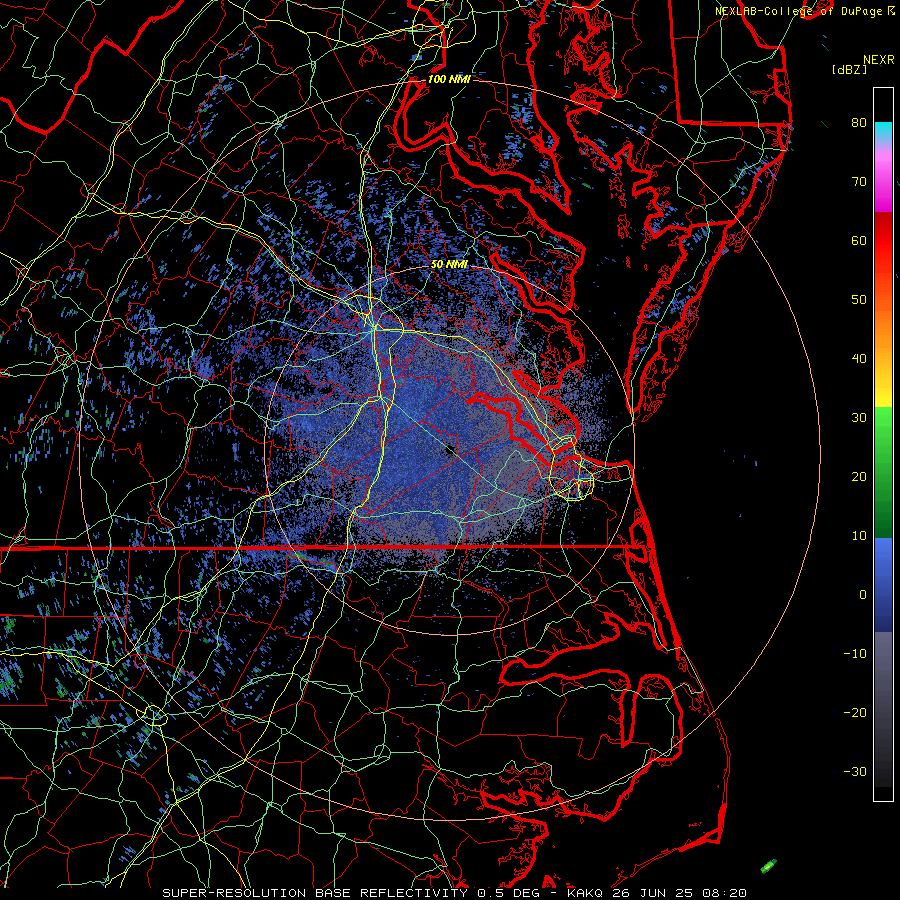Screen dimensions: 900x900
Task: Click the NEXR label above the color scale
Action: (x=879, y=60)
